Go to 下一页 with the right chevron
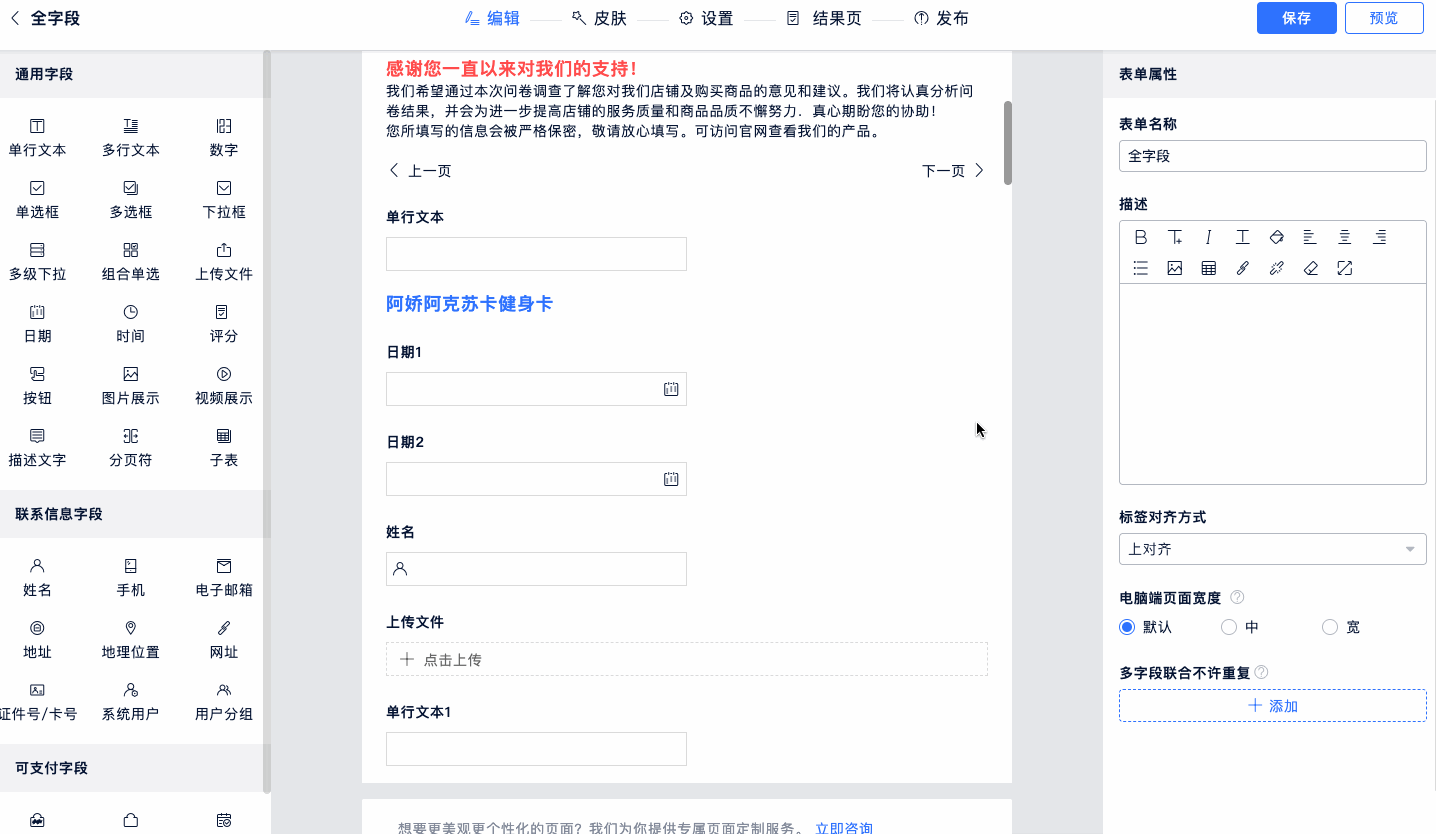Screen dimensions: 1436x834 click(x=978, y=171)
